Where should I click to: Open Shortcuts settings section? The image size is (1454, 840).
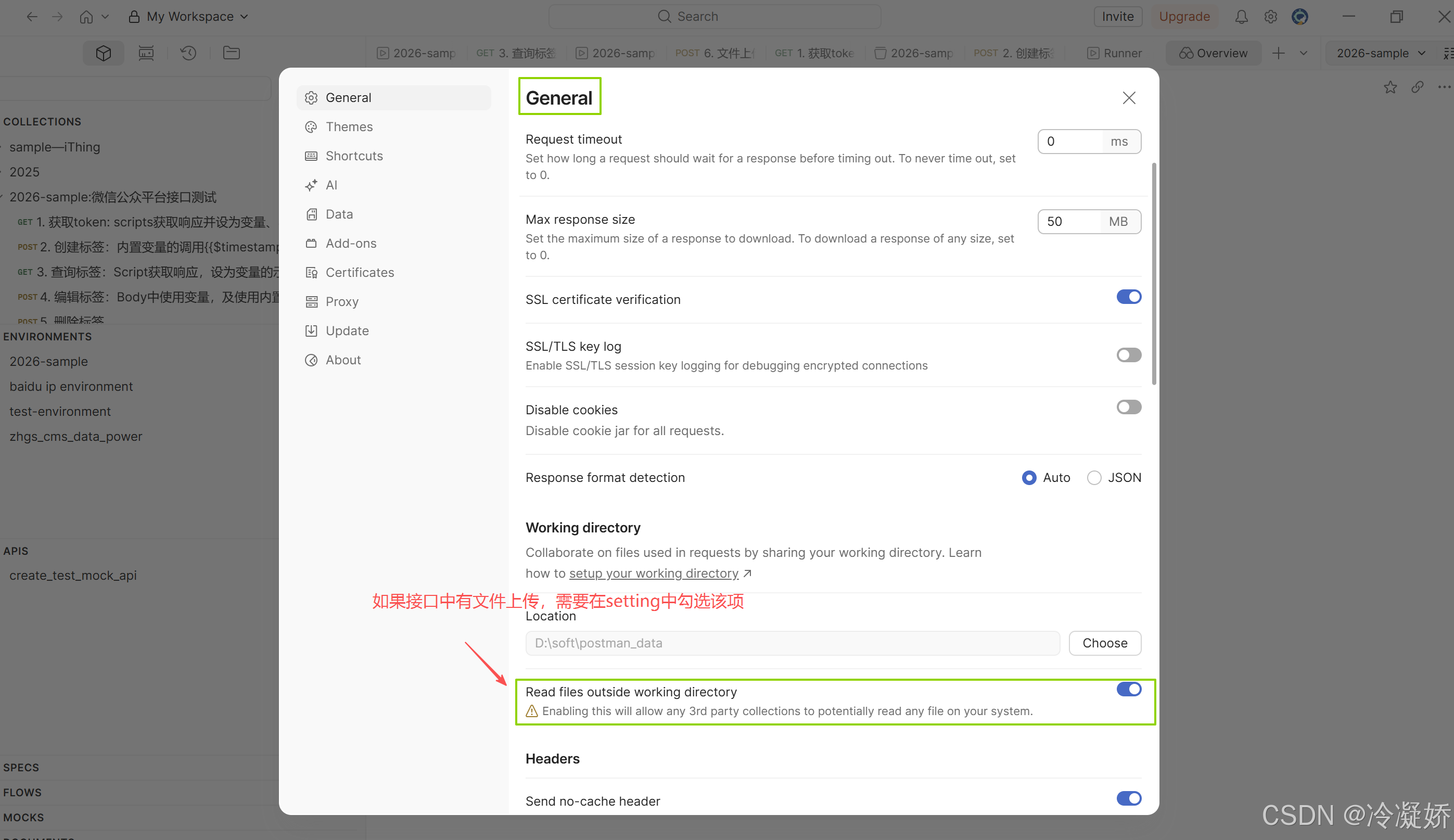(x=394, y=156)
